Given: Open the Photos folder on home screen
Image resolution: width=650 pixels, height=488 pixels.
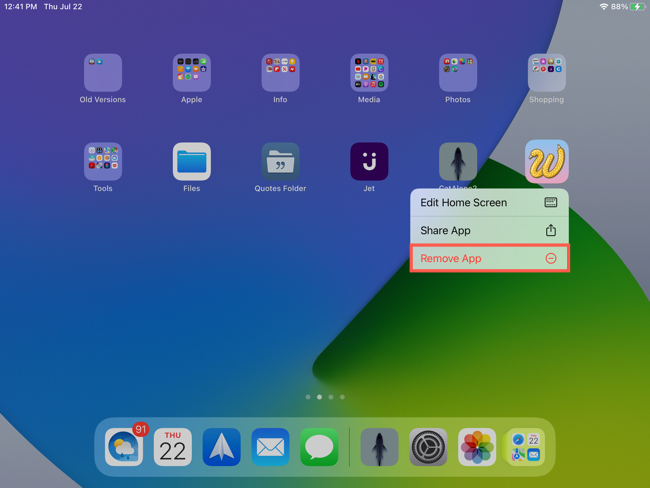Looking at the screenshot, I should tap(458, 73).
